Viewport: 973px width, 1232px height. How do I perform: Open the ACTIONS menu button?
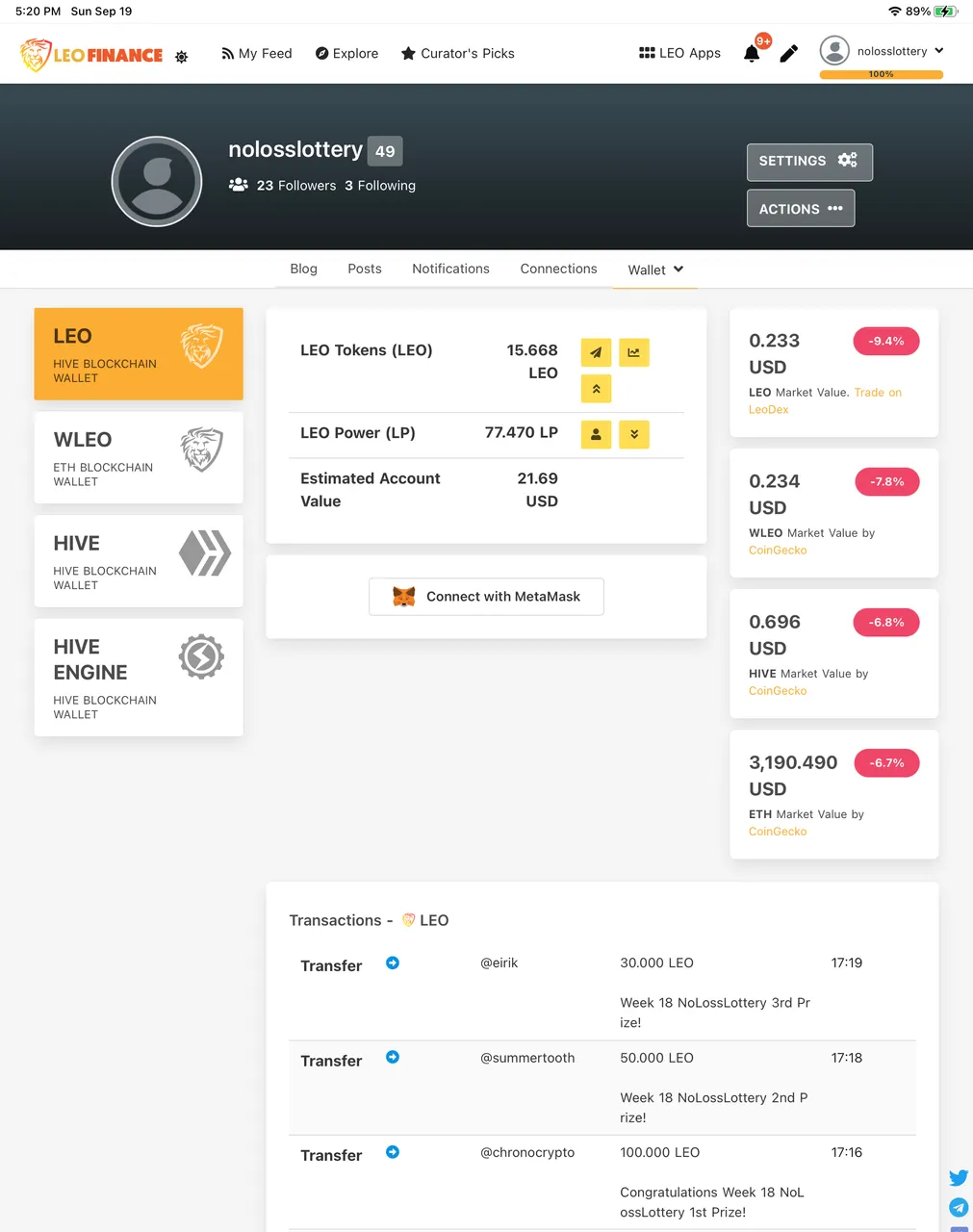(x=801, y=209)
